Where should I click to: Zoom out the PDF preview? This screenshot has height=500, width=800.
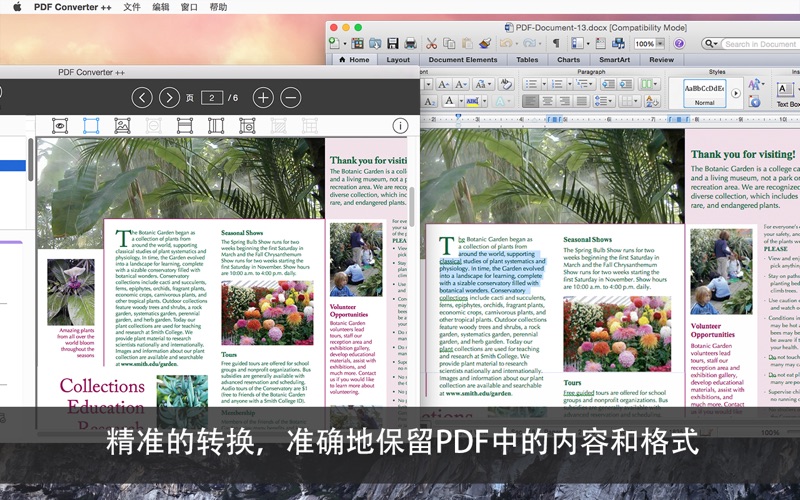click(x=291, y=97)
